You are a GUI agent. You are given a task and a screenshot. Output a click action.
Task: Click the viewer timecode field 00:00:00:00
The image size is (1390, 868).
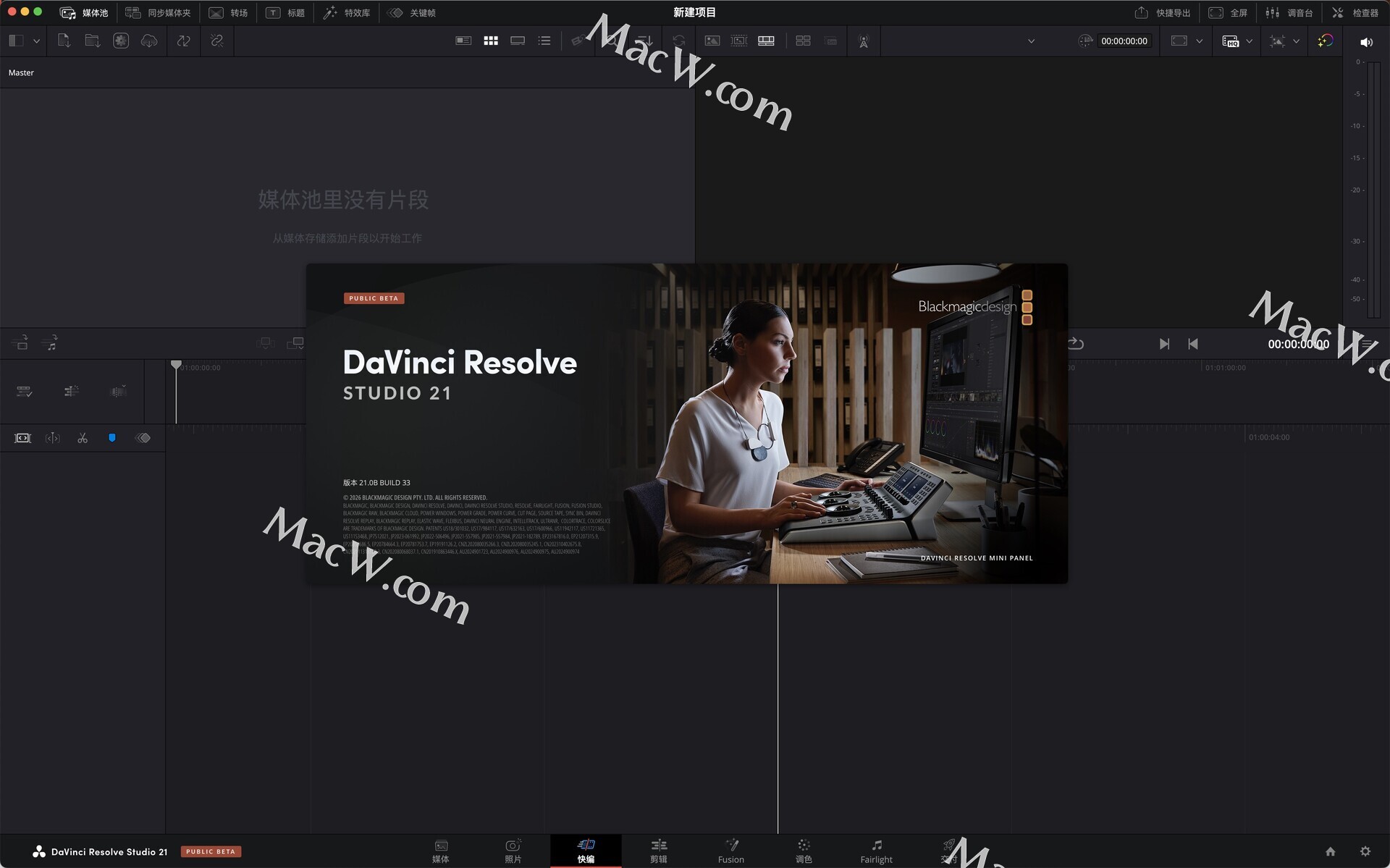click(1124, 41)
